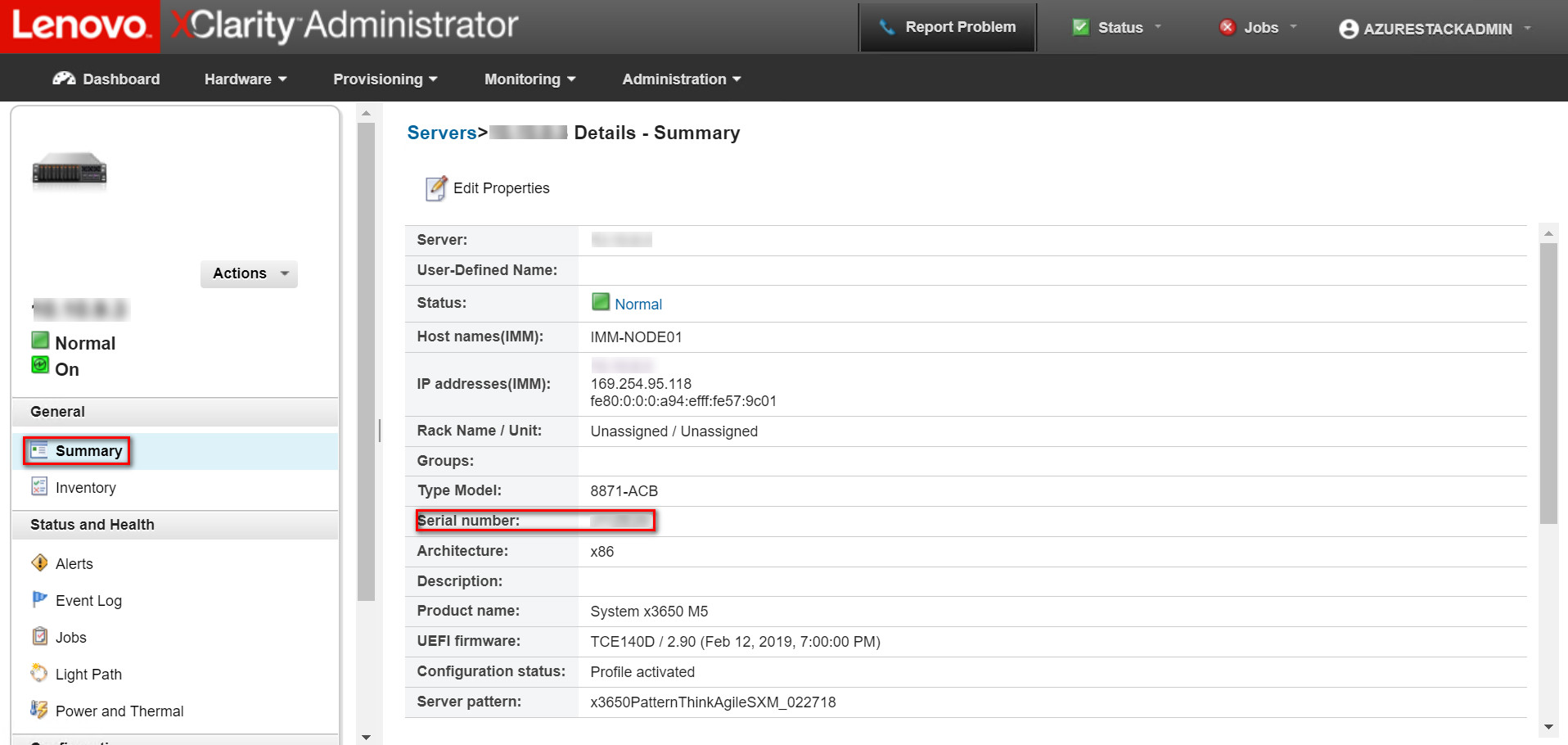Viewport: 1568px width, 745px height.
Task: Open Light Path under Status and Health
Action: pyautogui.click(x=88, y=675)
